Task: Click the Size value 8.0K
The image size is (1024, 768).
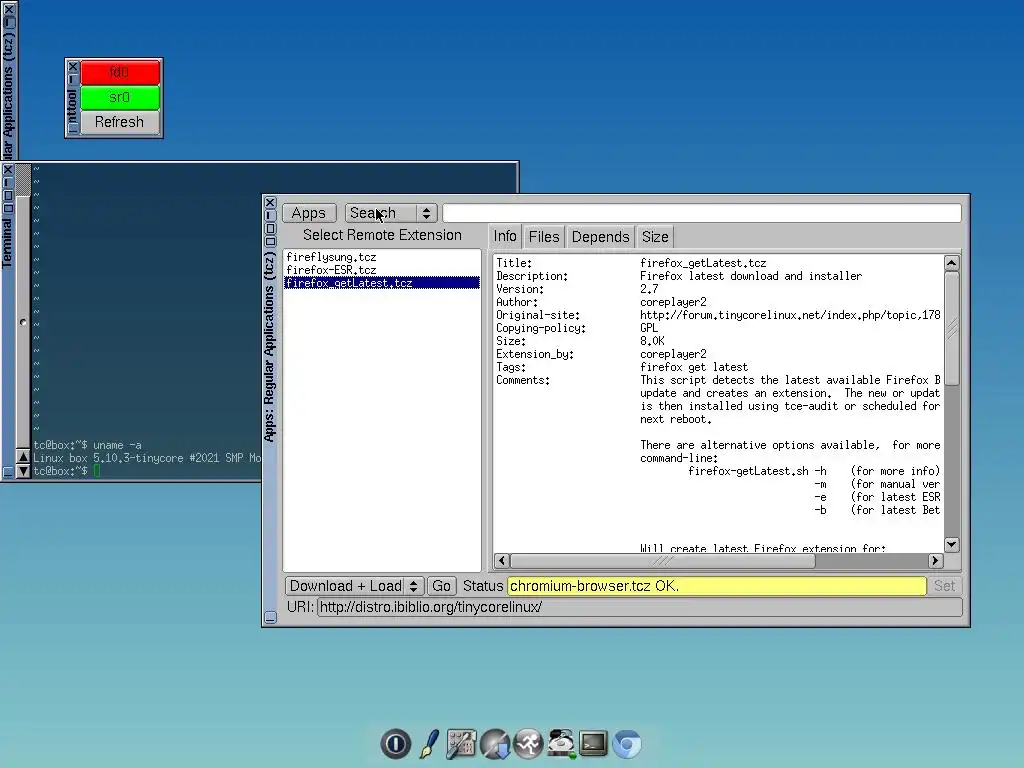Action: (652, 341)
